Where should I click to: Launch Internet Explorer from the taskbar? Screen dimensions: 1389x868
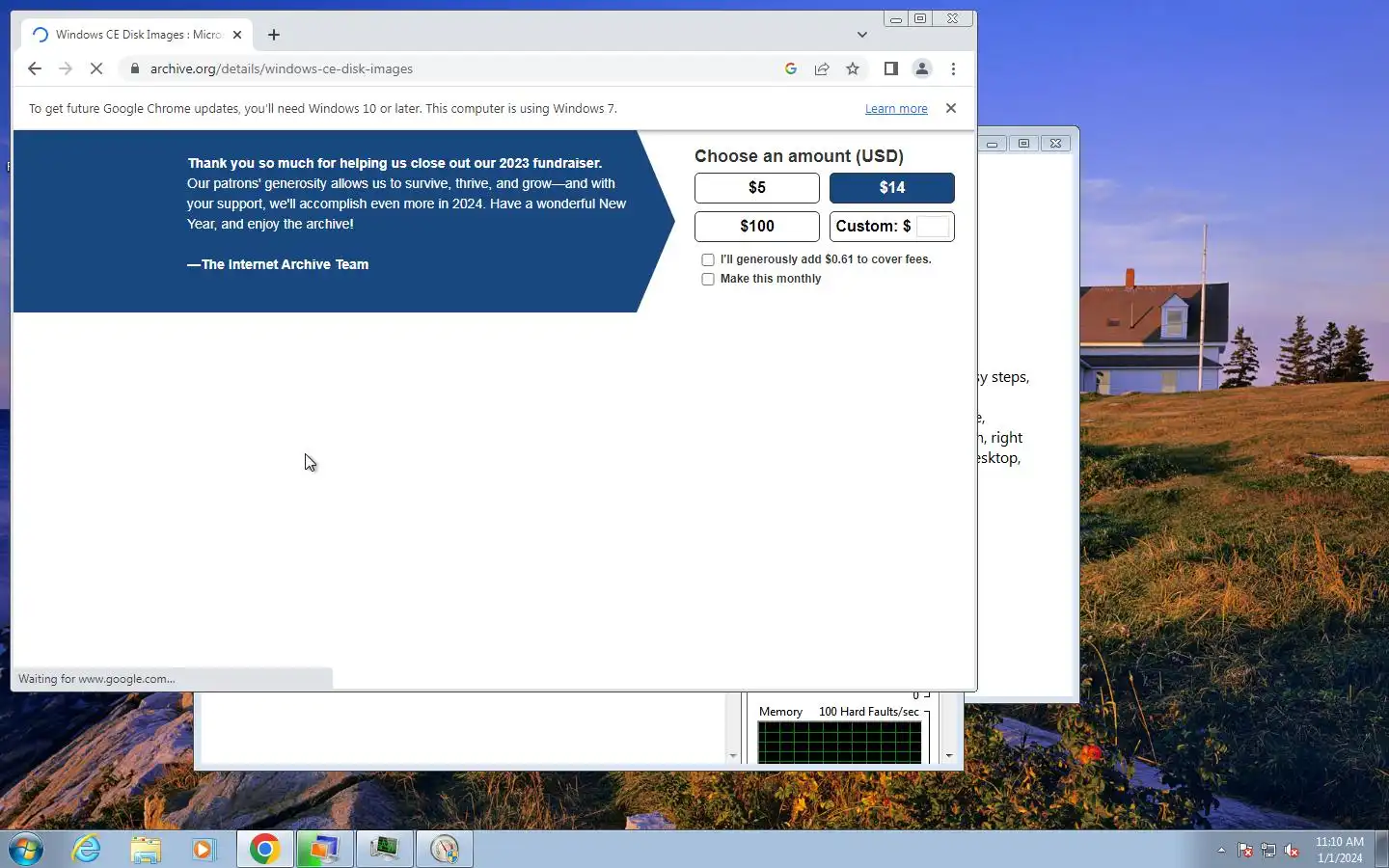pyautogui.click(x=87, y=850)
